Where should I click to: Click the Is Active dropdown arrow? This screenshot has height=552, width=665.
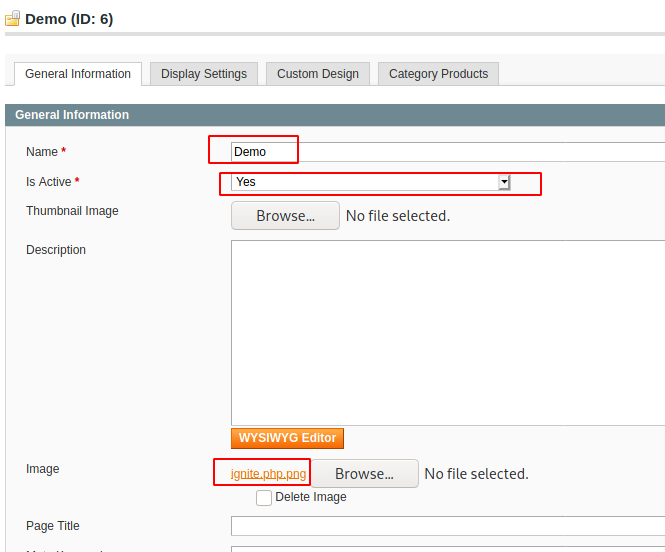504,182
